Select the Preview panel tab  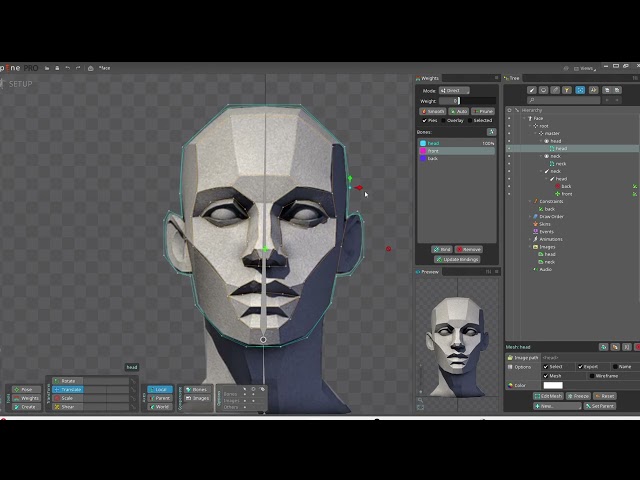[427, 271]
